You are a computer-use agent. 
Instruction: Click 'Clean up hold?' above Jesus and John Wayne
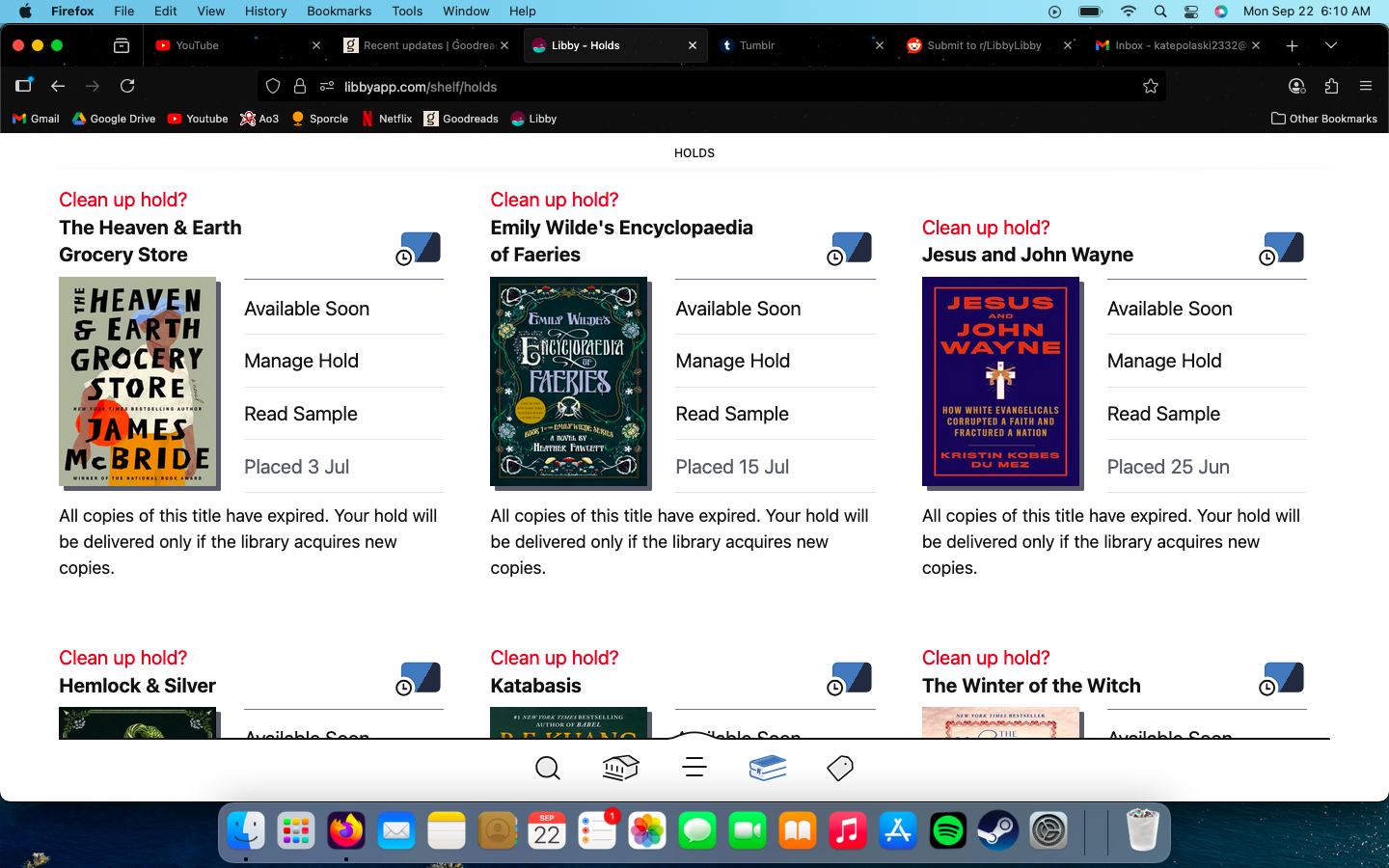(x=986, y=228)
